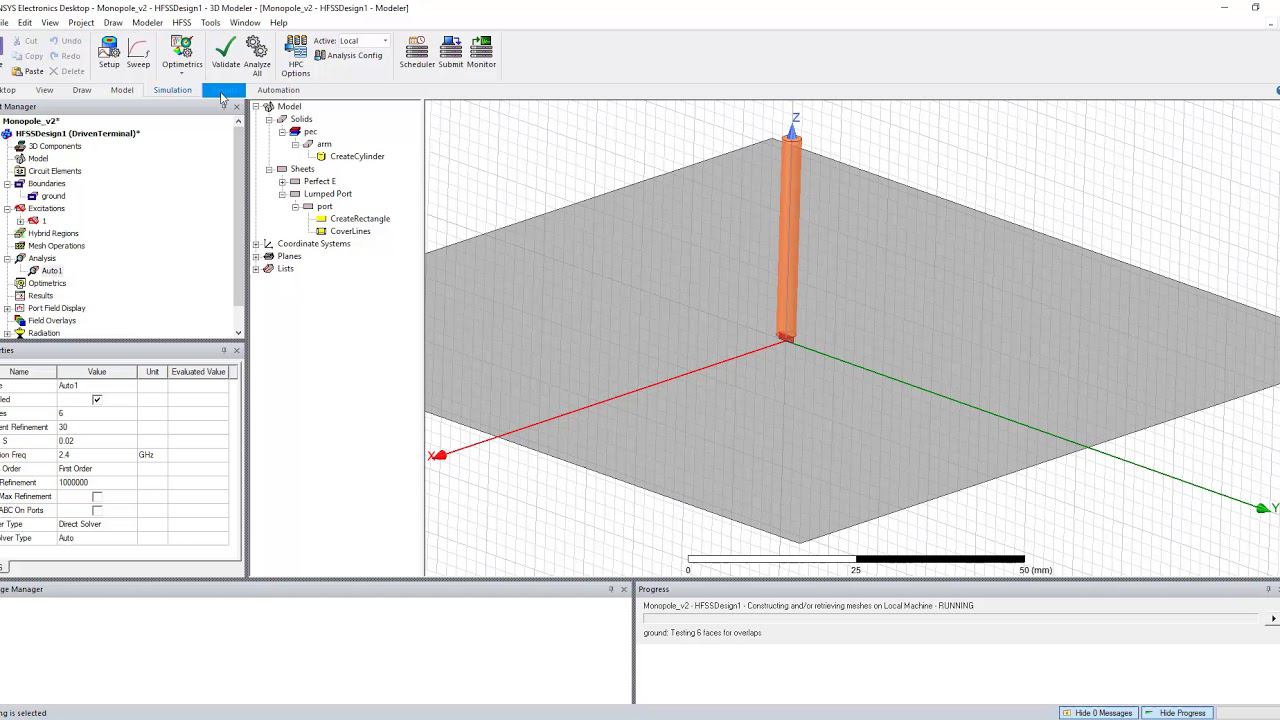Open the Optimetrics dropdown arrow
This screenshot has width=1280, height=720.
coord(182,73)
